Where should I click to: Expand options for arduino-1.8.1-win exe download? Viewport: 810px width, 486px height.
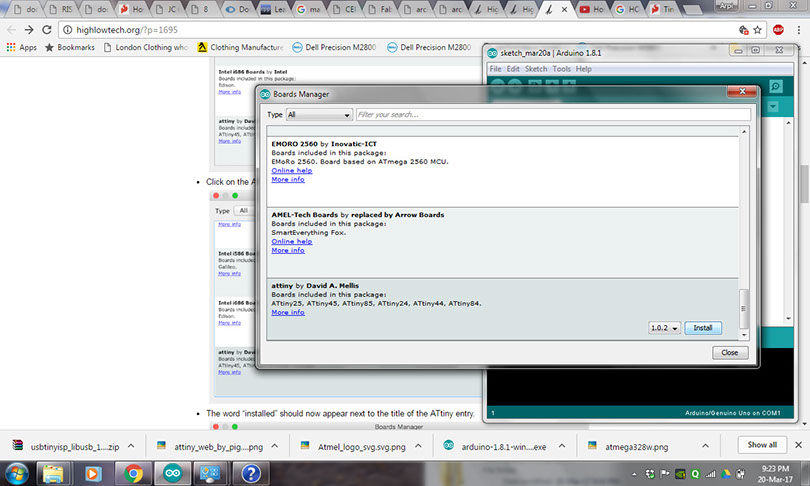click(x=562, y=446)
